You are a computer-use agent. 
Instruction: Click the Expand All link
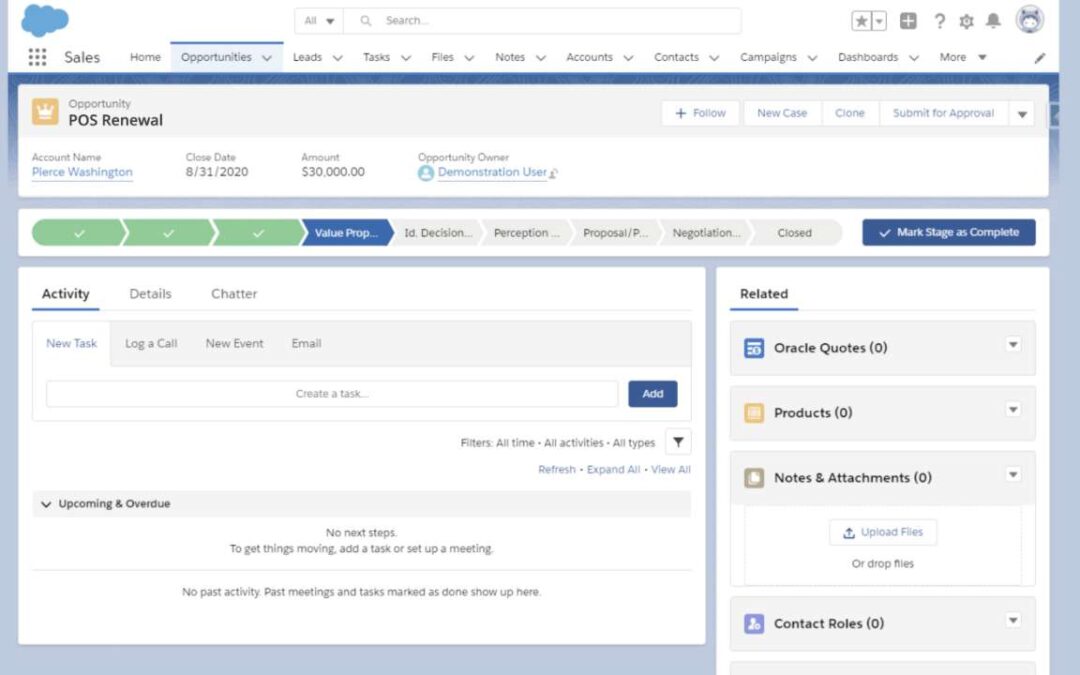pyautogui.click(x=613, y=470)
